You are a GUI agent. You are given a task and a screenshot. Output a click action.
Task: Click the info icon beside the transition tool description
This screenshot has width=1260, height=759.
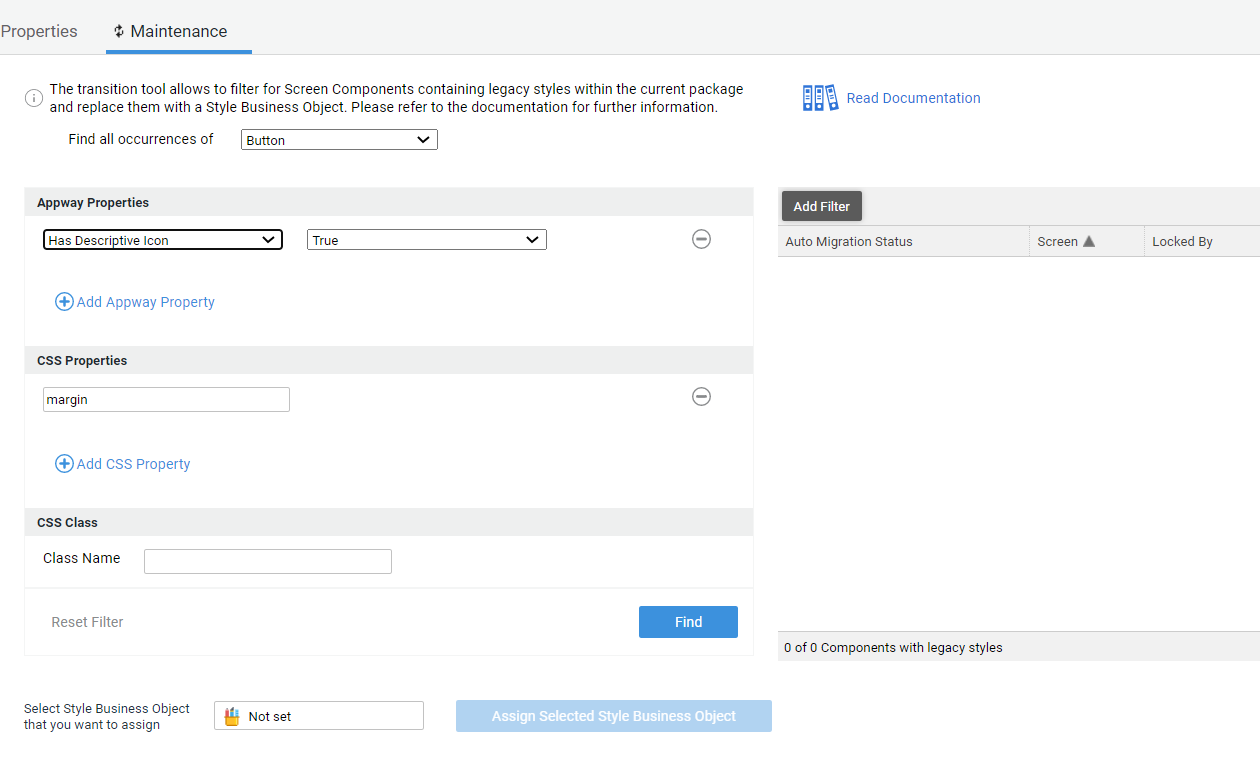pos(33,98)
